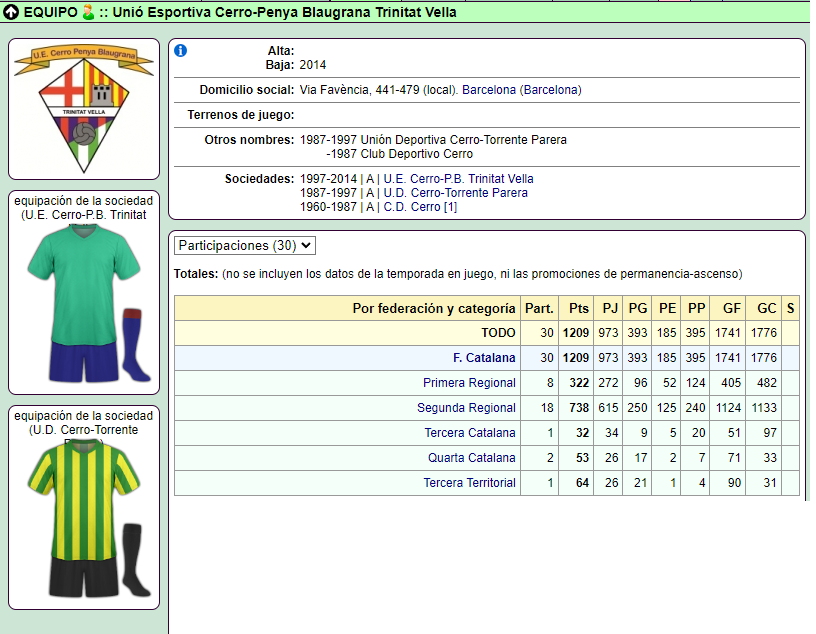
Task: Click the Totales note text
Action: click(458, 274)
